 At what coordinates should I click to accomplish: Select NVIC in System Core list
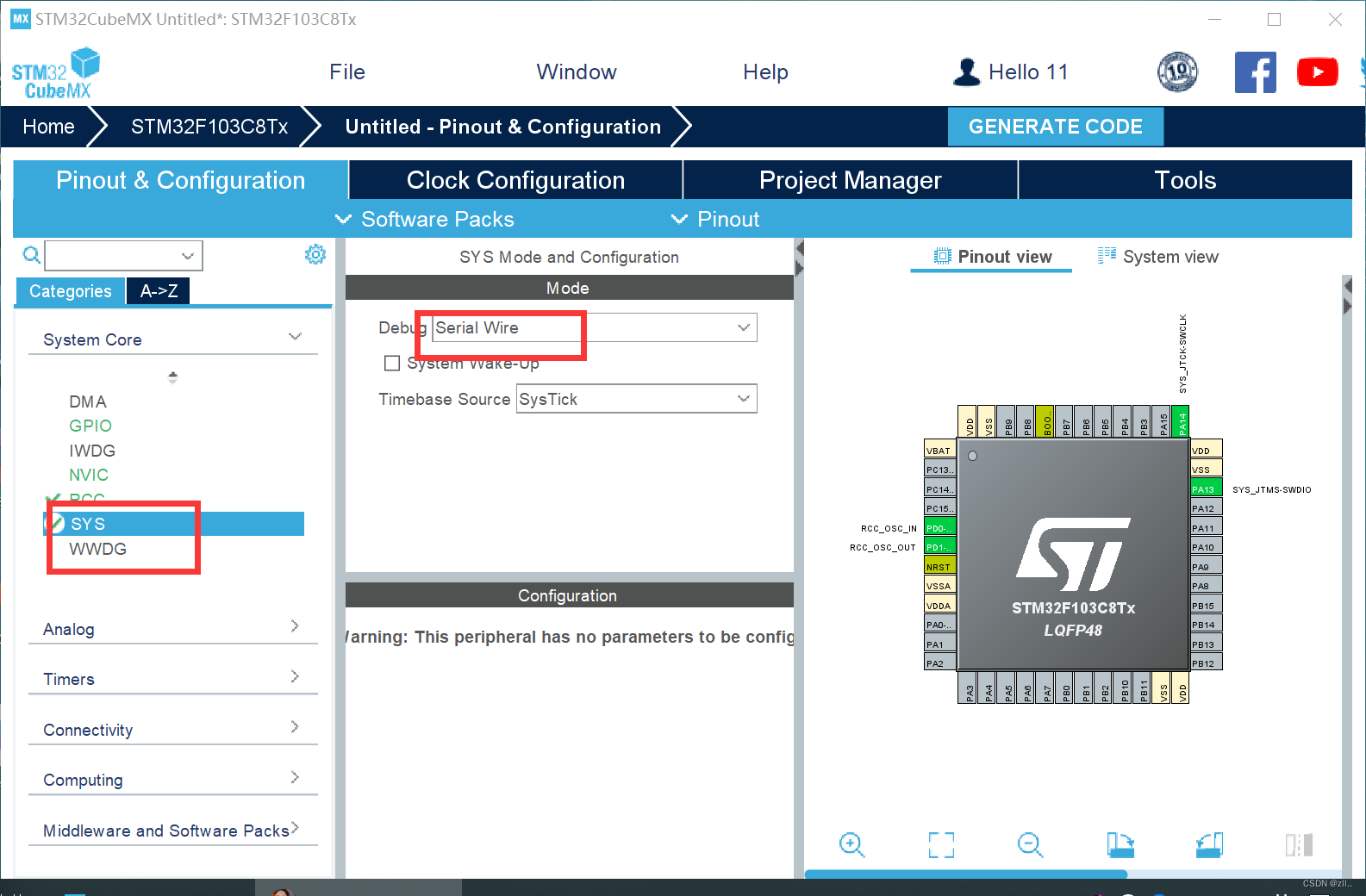pyautogui.click(x=89, y=475)
